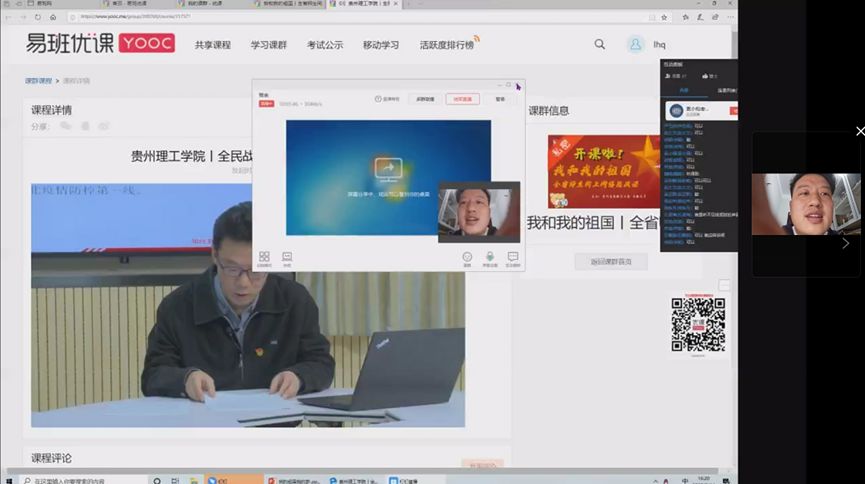The height and width of the screenshot is (484, 865).
Task: Open the chat message icon in live window
Action: tap(513, 258)
